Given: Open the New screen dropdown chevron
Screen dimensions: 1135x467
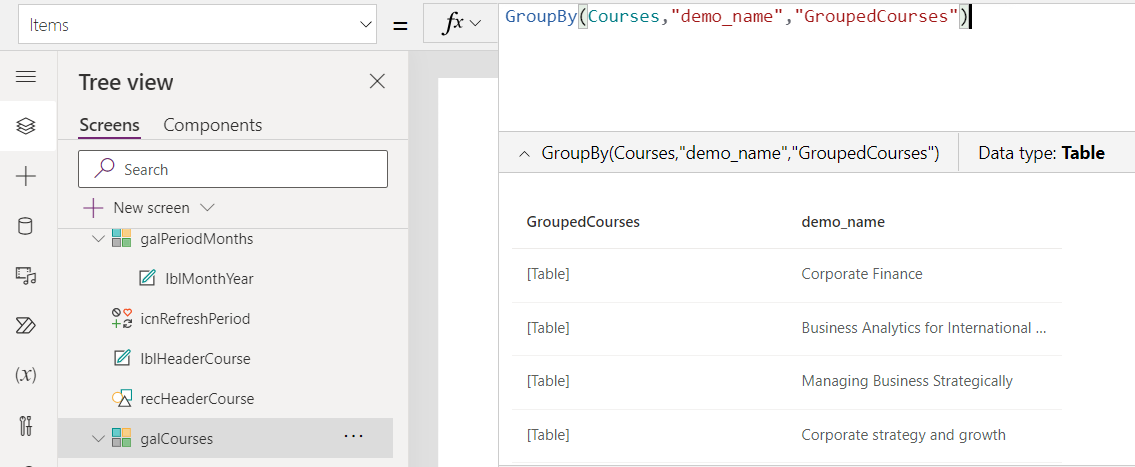Looking at the screenshot, I should (x=207, y=208).
